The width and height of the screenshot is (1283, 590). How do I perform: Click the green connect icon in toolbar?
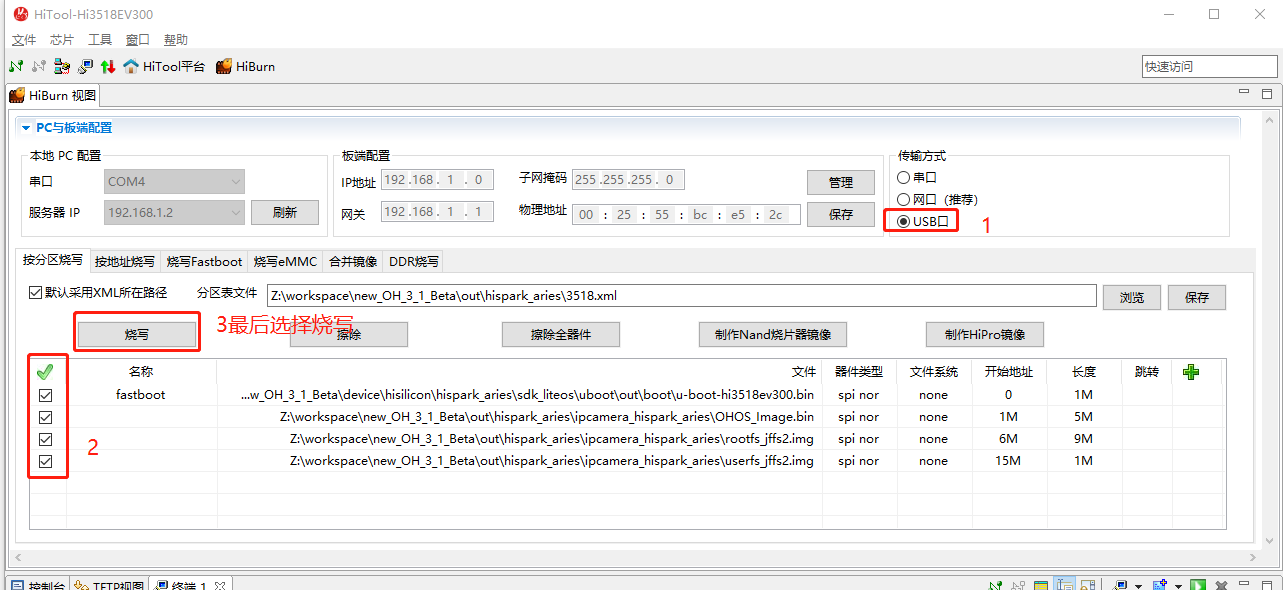point(15,67)
